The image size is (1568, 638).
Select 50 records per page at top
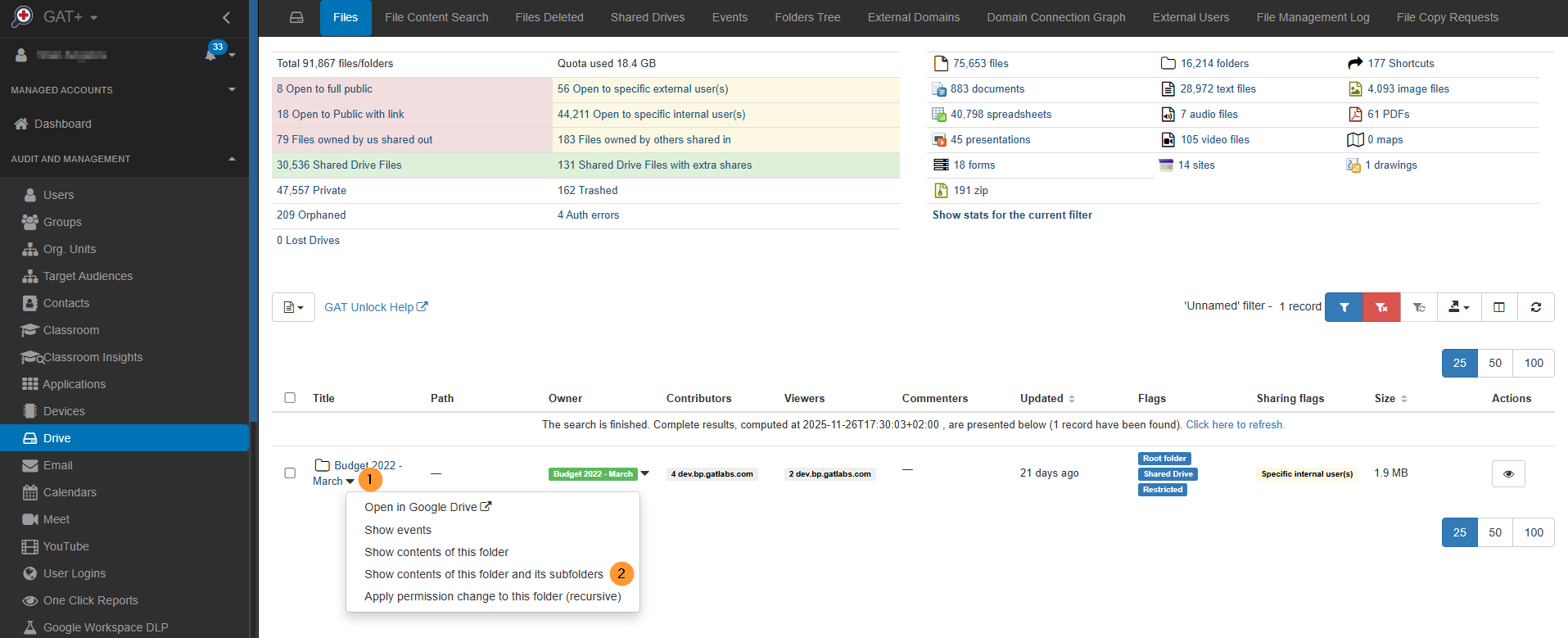1494,363
